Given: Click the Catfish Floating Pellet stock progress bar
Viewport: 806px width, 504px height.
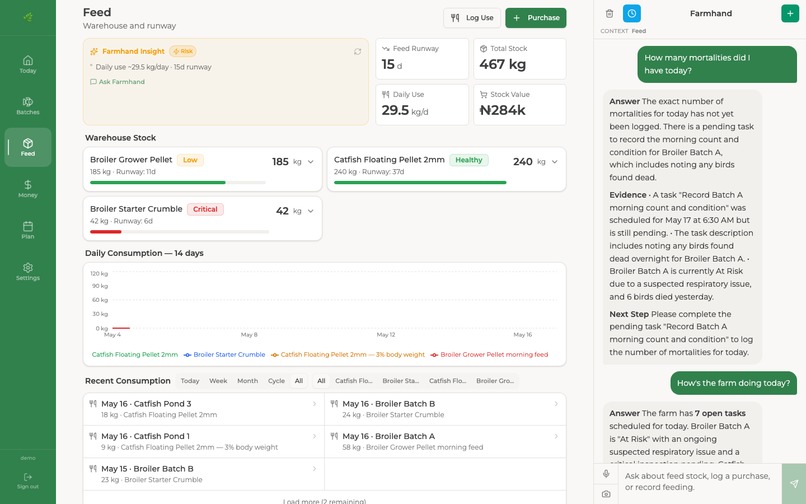Looking at the screenshot, I should [x=420, y=183].
